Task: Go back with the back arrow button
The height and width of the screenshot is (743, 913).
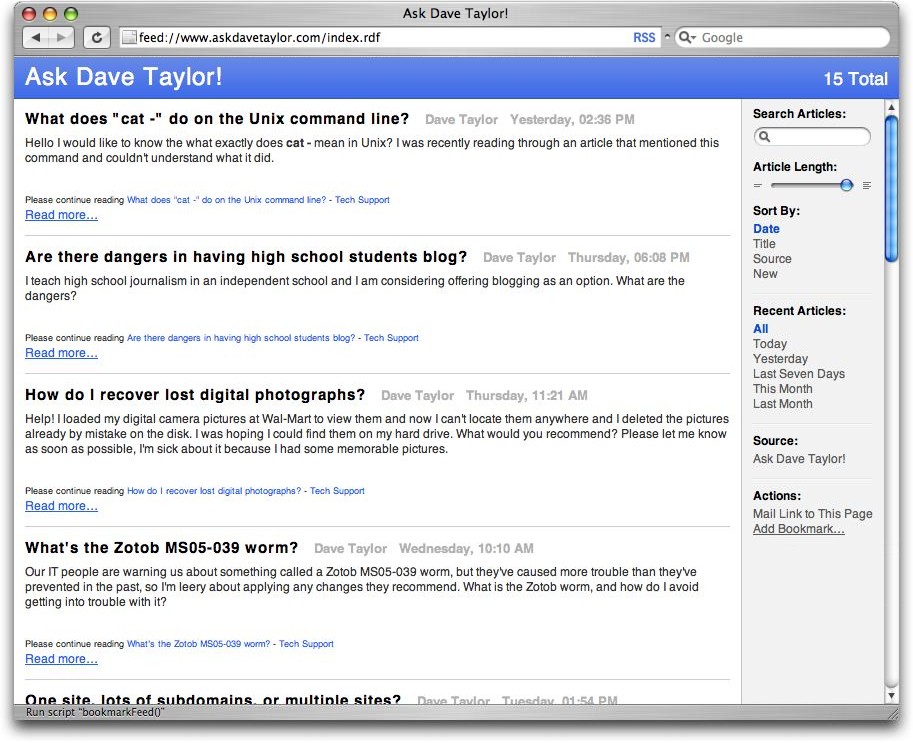Action: (x=36, y=38)
